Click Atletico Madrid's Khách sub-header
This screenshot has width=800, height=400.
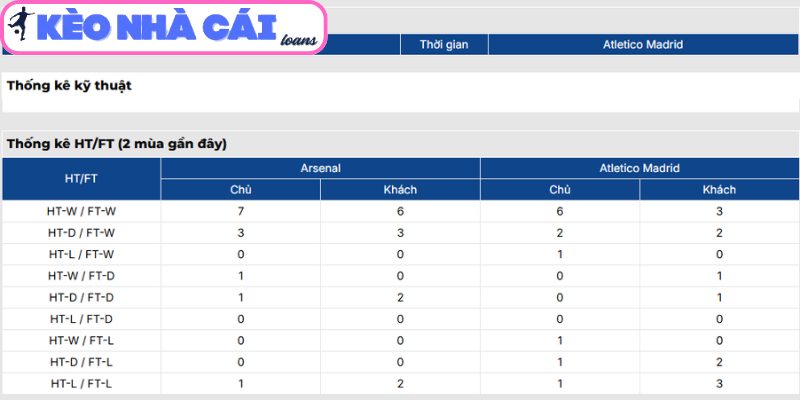click(719, 190)
